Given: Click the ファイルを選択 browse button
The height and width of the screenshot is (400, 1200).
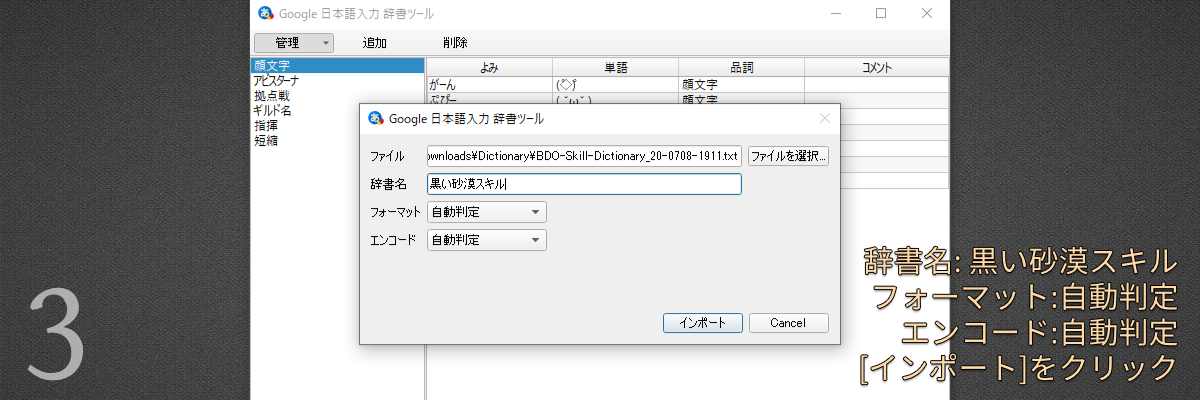Looking at the screenshot, I should (x=788, y=156).
